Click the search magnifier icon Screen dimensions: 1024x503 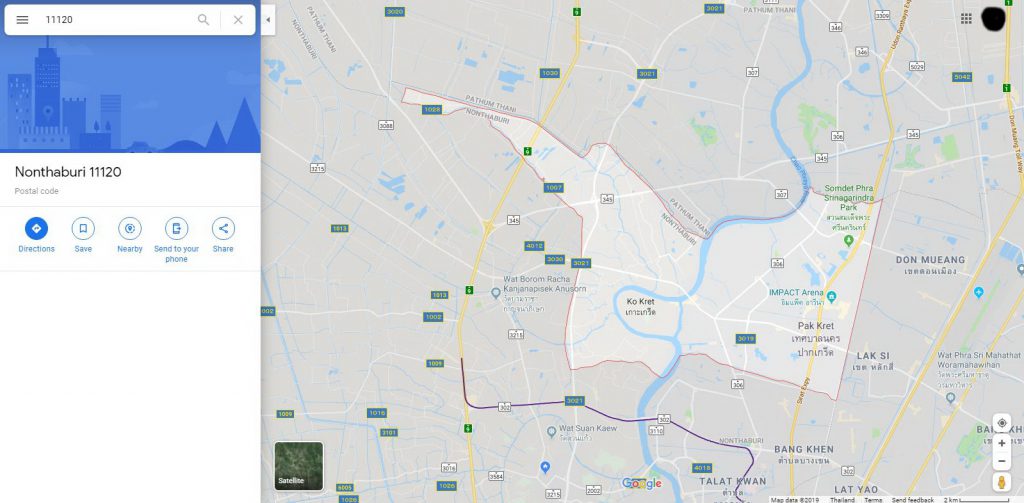point(204,20)
